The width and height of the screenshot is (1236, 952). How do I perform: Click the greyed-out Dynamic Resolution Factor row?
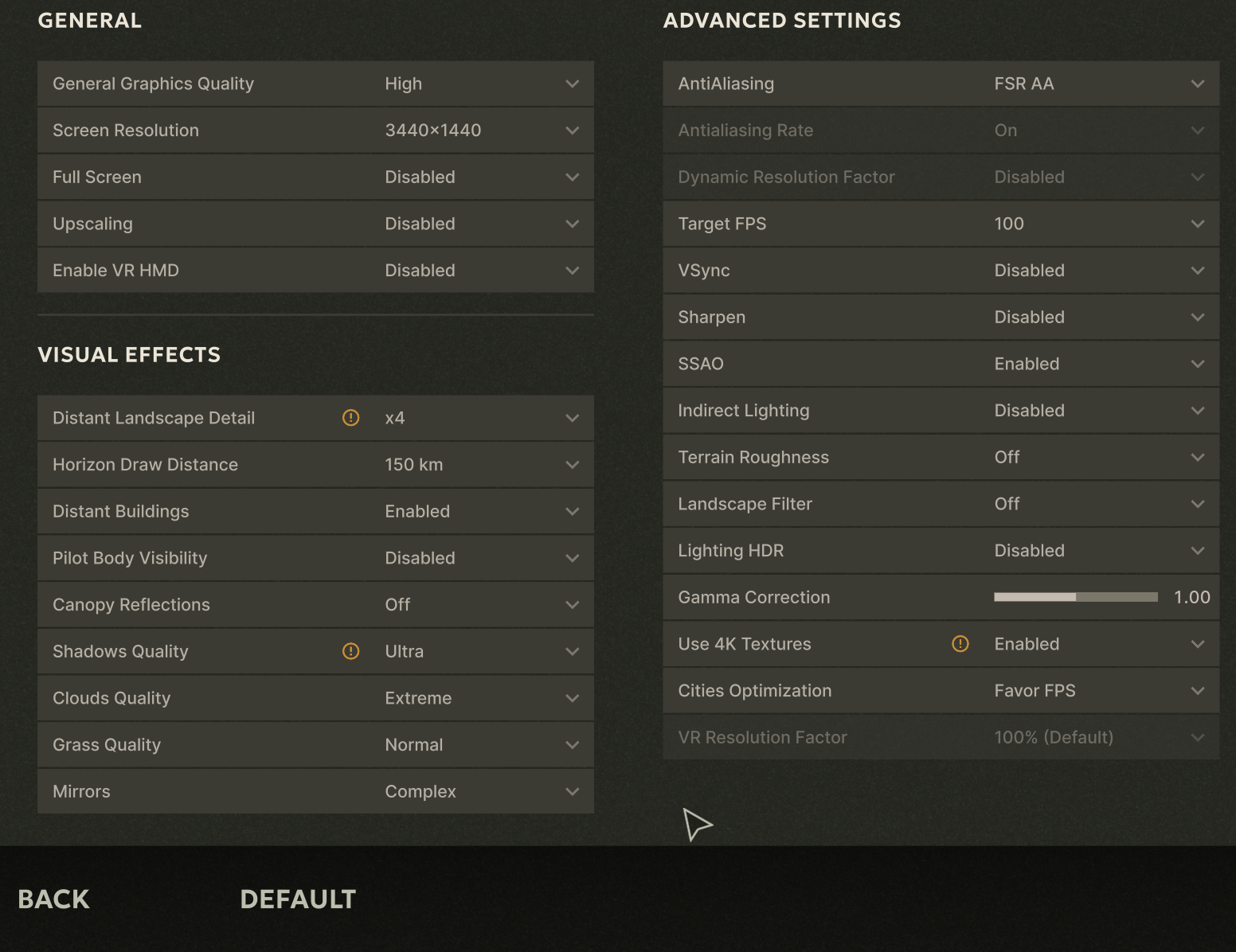941,177
